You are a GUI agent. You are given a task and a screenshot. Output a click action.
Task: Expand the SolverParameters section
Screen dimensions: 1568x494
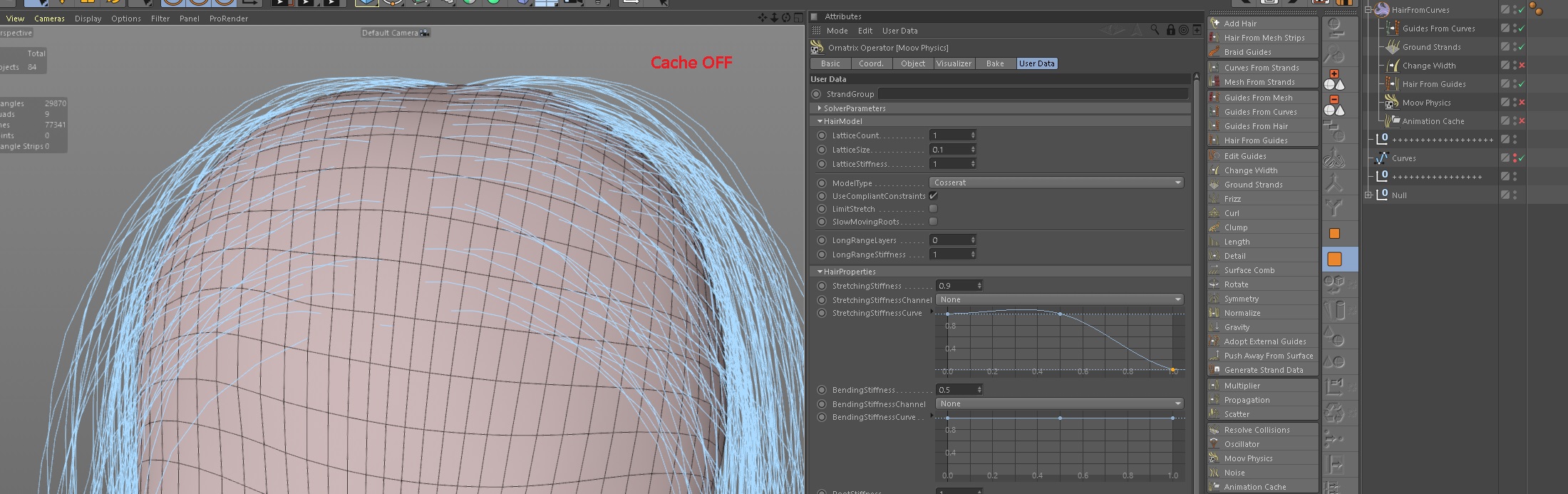[x=820, y=108]
